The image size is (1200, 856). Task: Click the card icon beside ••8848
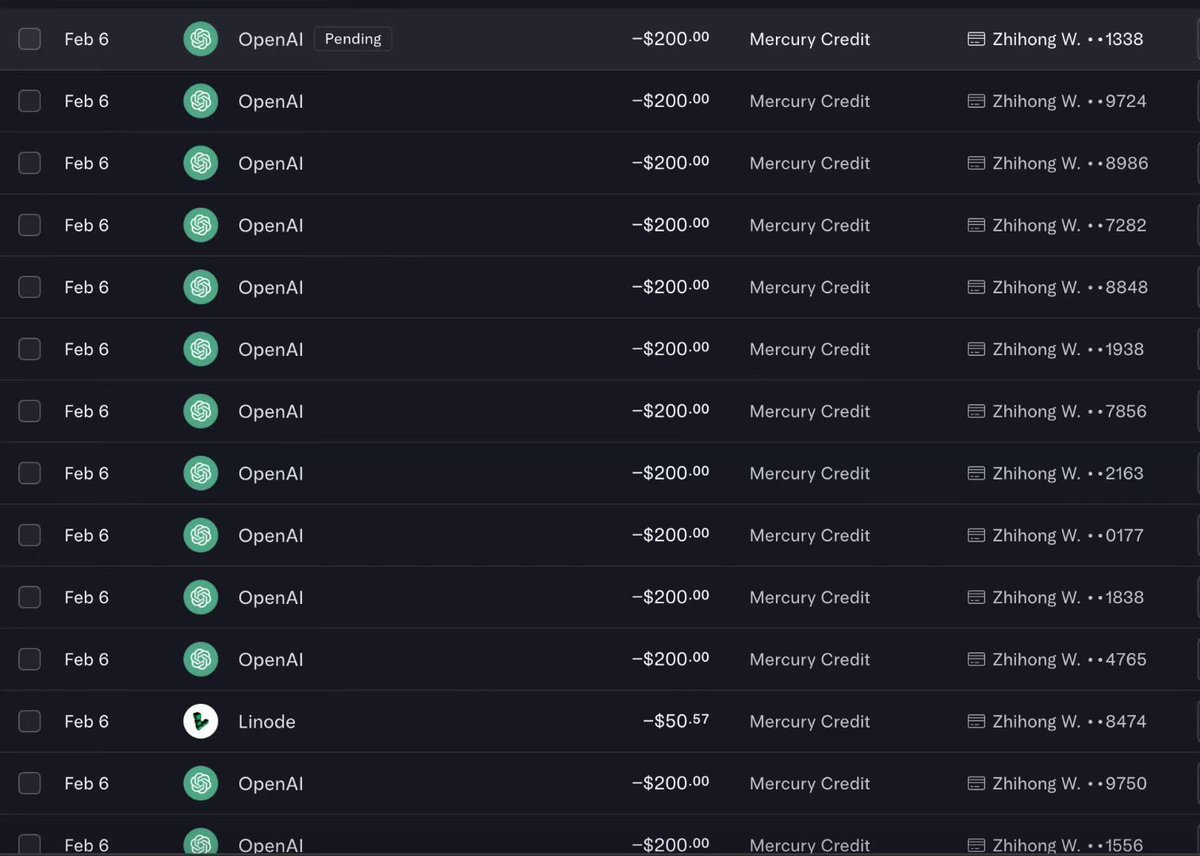click(x=977, y=287)
